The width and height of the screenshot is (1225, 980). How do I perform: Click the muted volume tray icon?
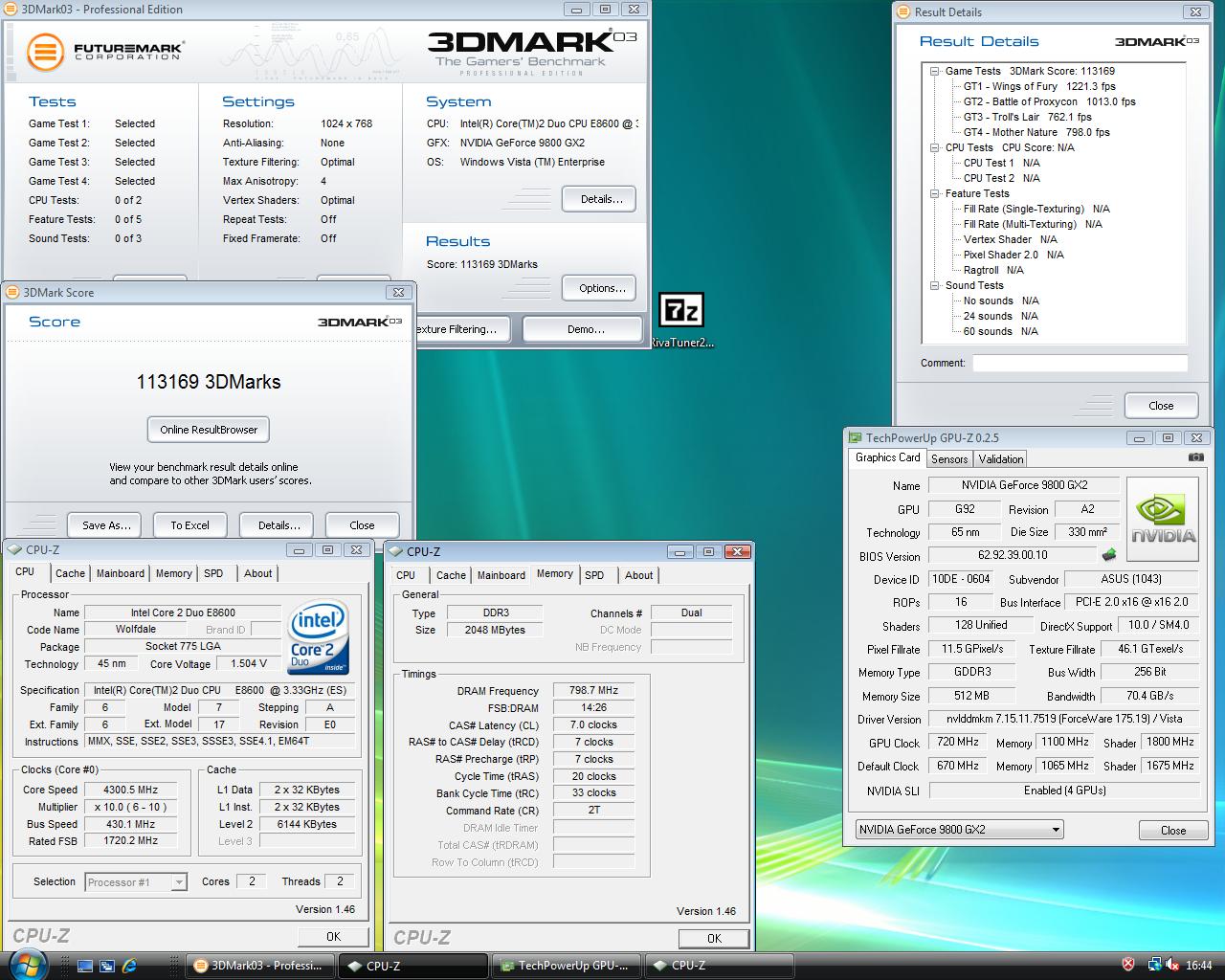[x=1173, y=965]
